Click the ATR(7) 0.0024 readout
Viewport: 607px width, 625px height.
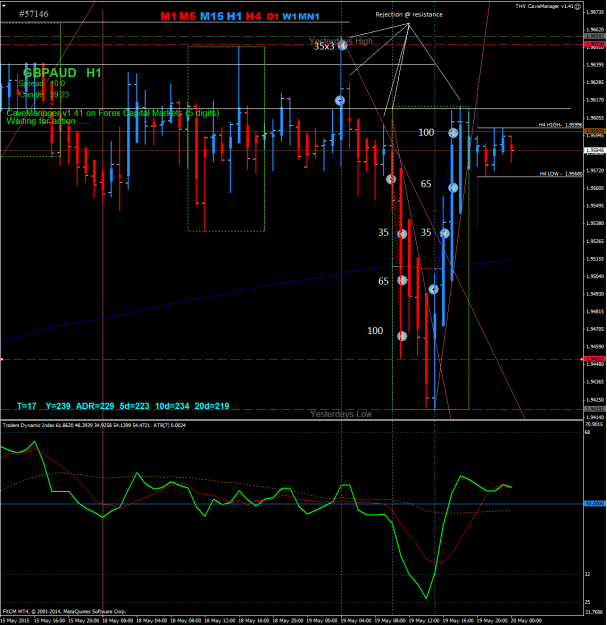pyautogui.click(x=169, y=425)
